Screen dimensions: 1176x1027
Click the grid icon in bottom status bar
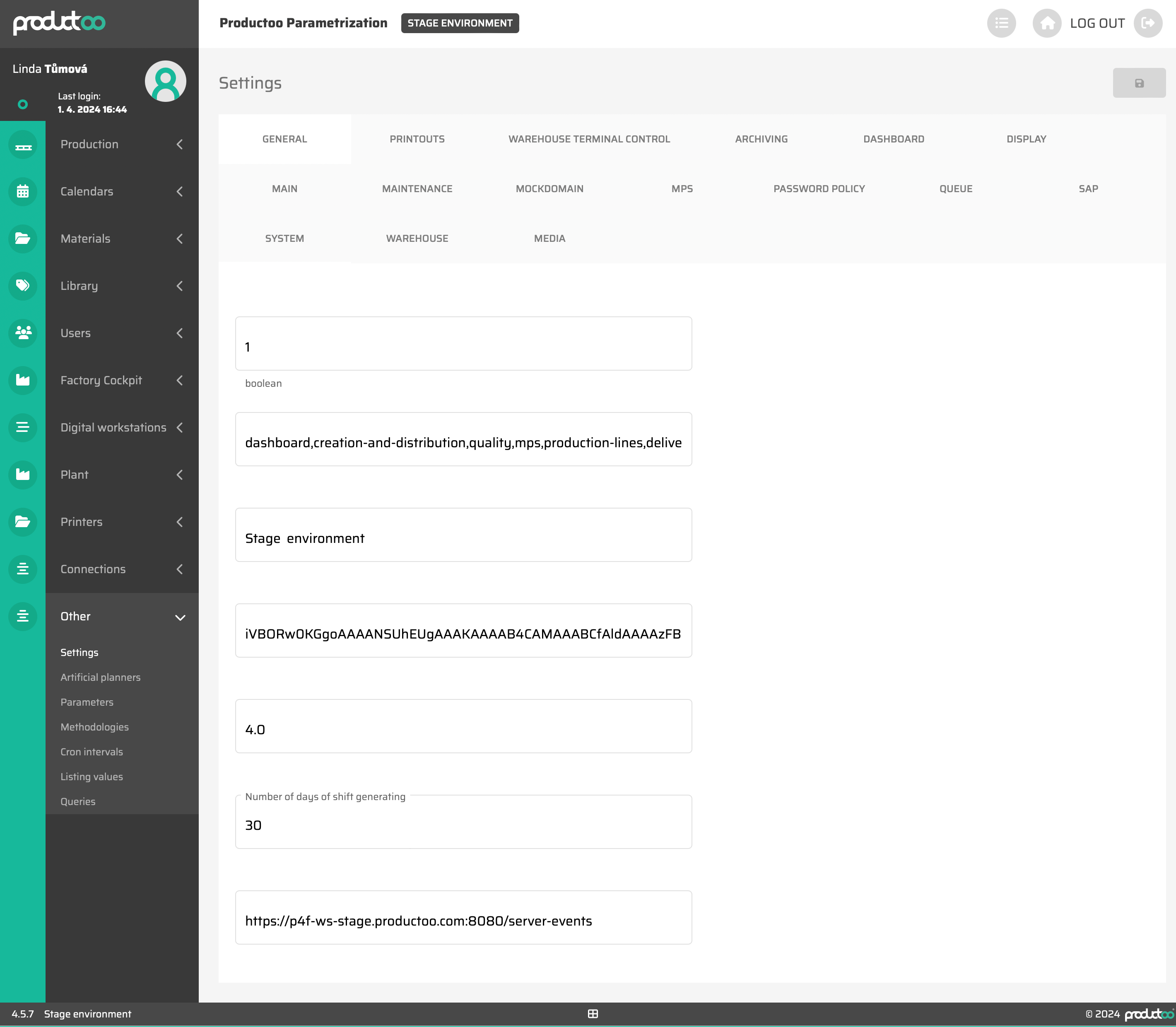tap(593, 1014)
